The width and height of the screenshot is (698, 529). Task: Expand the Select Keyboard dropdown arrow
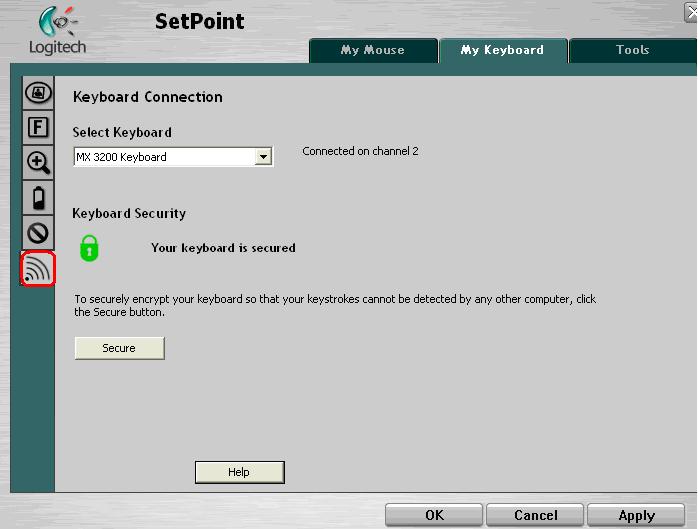264,157
